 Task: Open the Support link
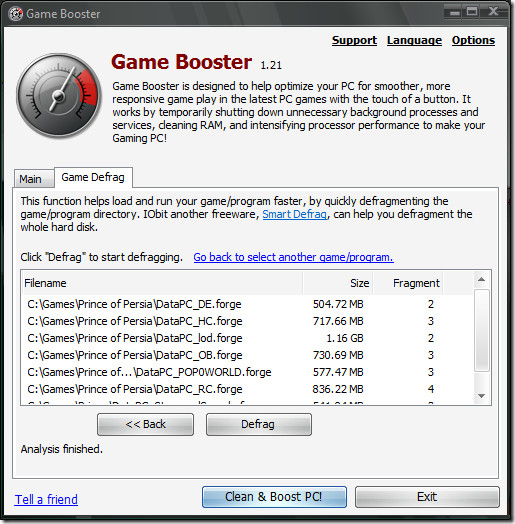354,40
